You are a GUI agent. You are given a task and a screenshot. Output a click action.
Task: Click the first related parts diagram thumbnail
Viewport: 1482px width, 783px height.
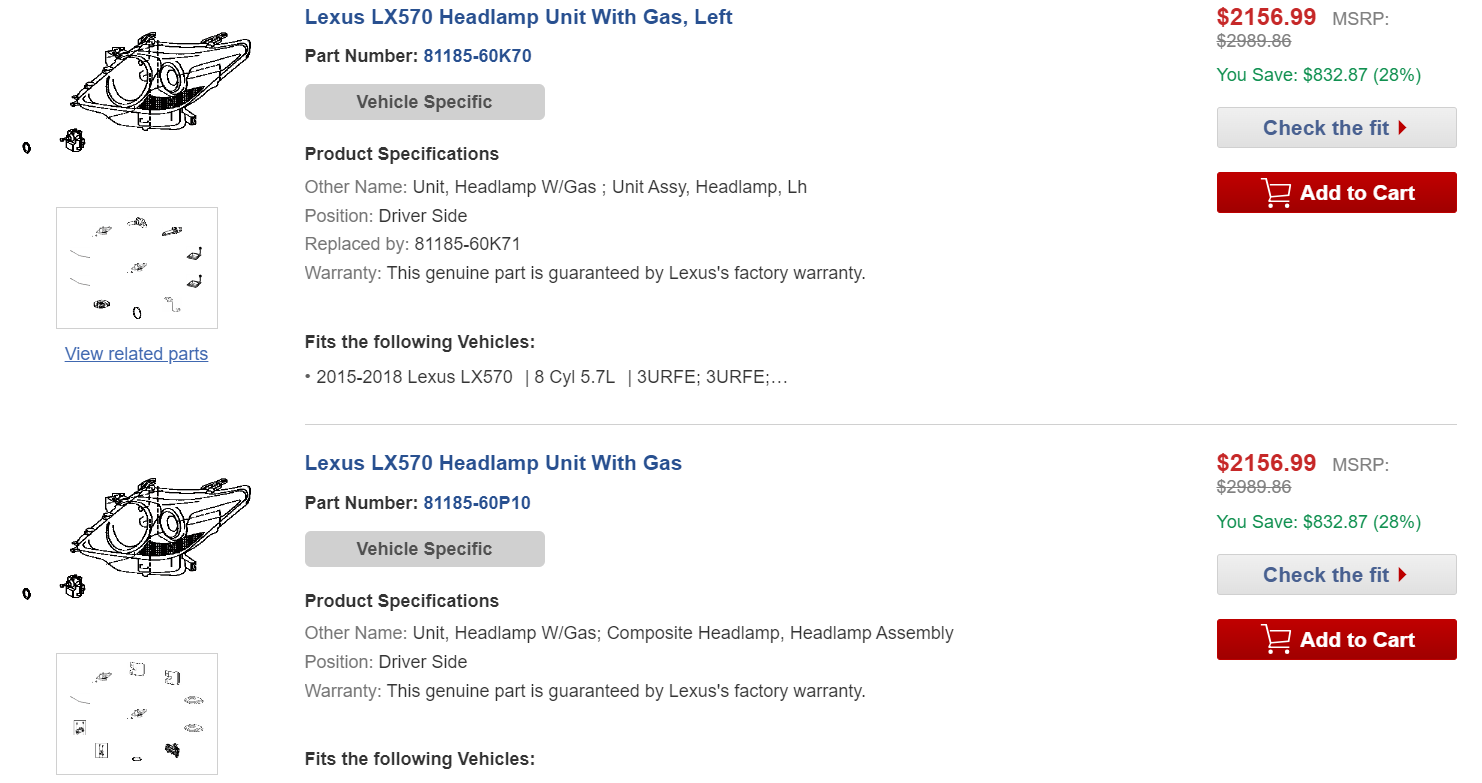click(137, 268)
